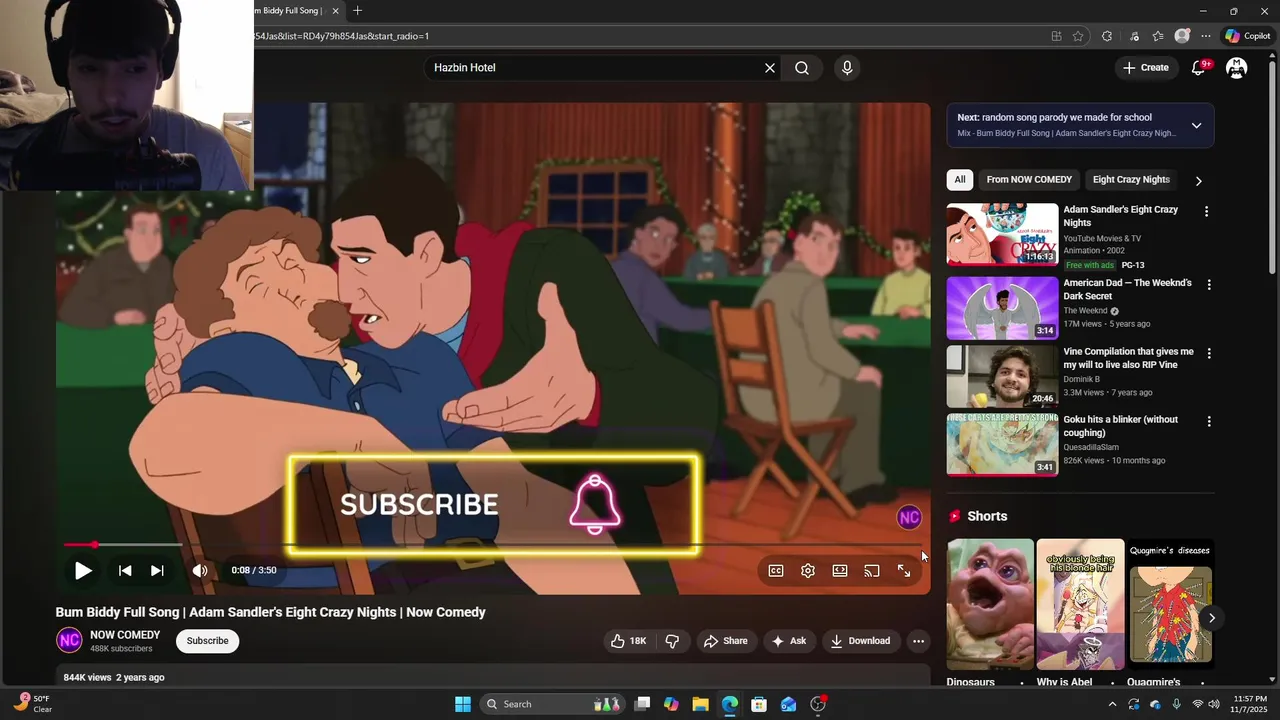This screenshot has width=1280, height=720.
Task: Share the video
Action: point(725,641)
